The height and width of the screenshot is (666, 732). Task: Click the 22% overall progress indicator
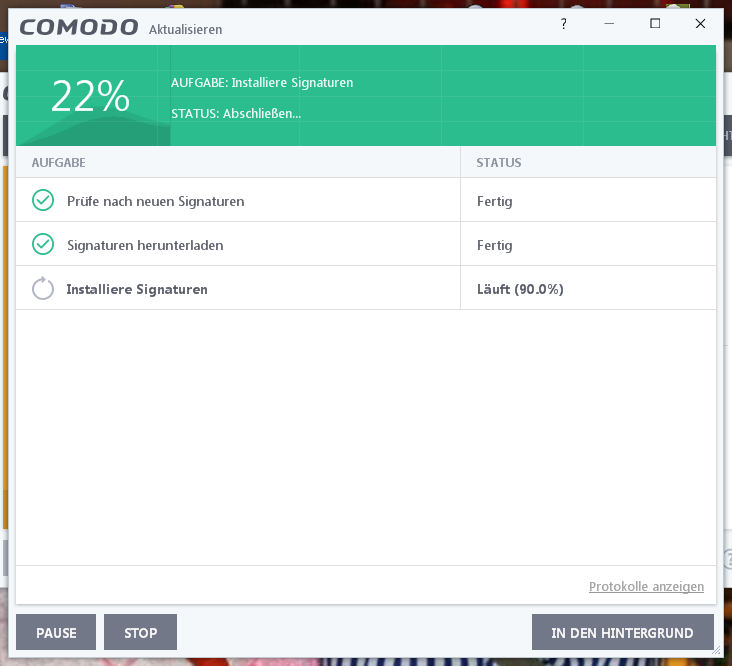(x=90, y=96)
